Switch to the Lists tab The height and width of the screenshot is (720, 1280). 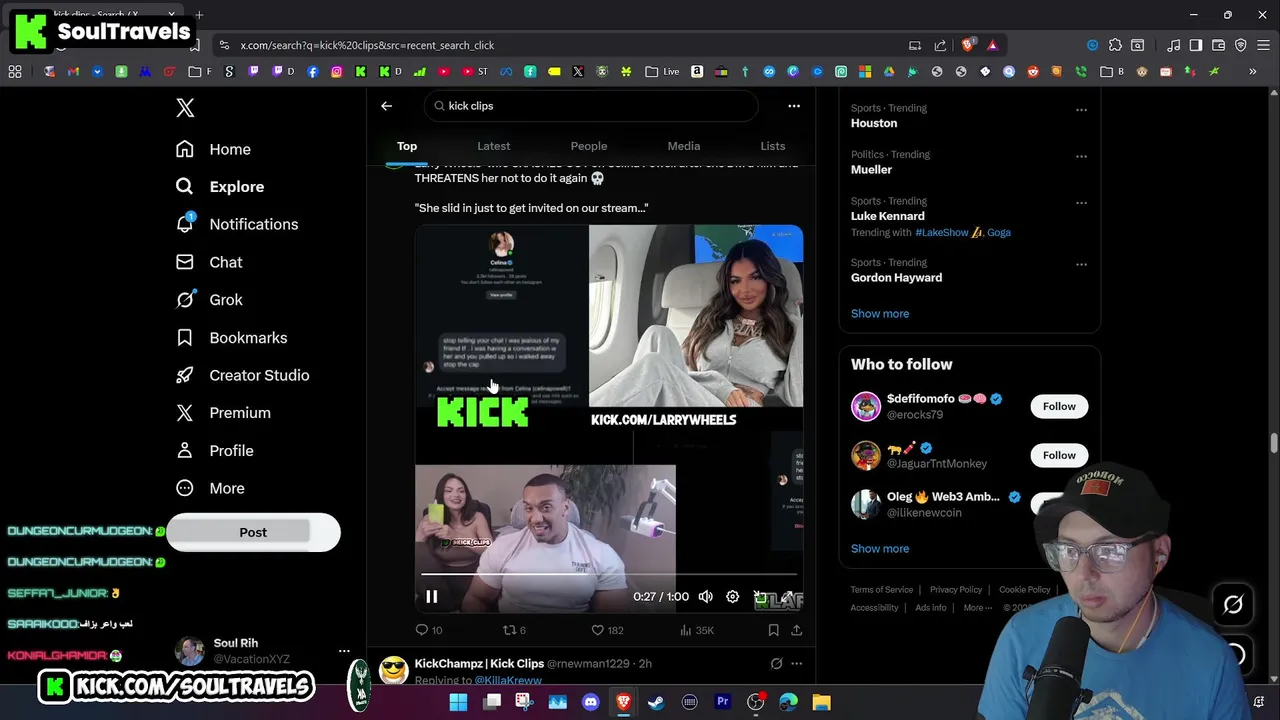click(773, 146)
